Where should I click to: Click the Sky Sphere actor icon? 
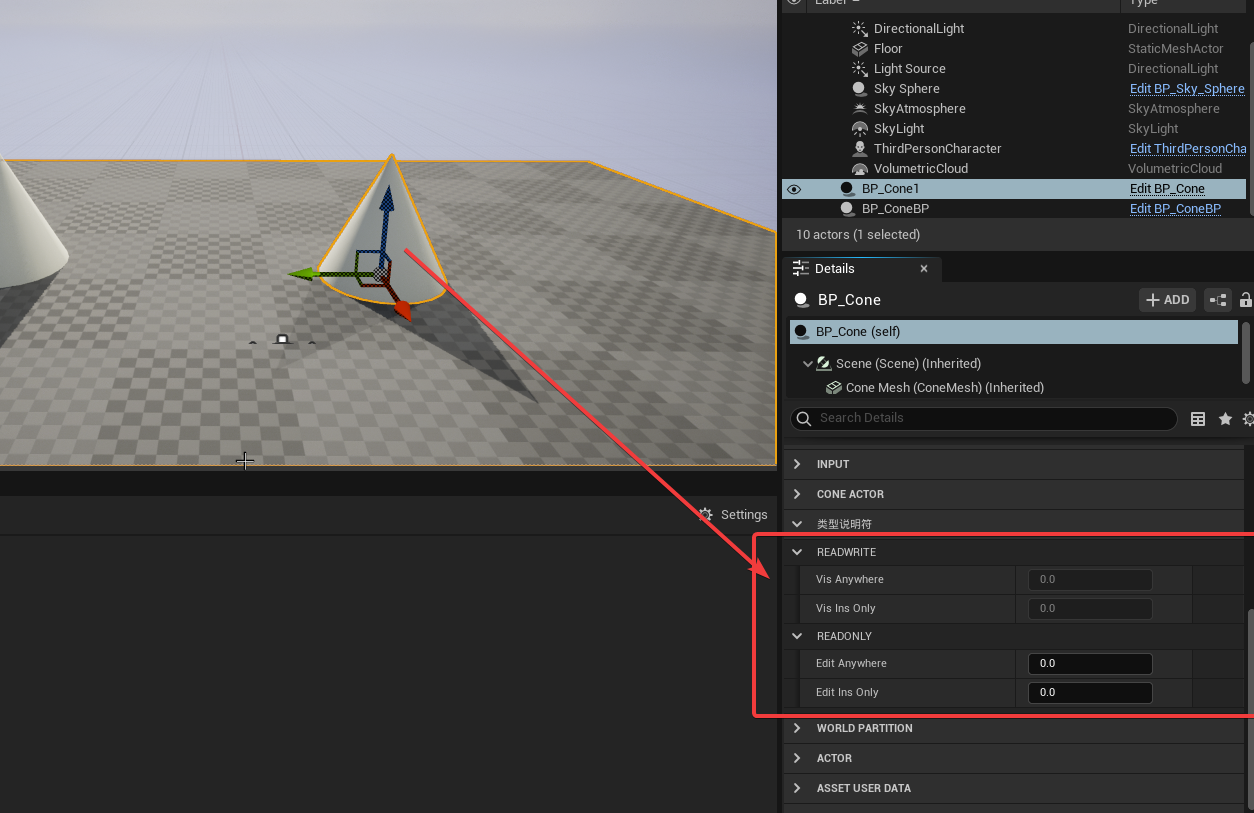tap(859, 89)
